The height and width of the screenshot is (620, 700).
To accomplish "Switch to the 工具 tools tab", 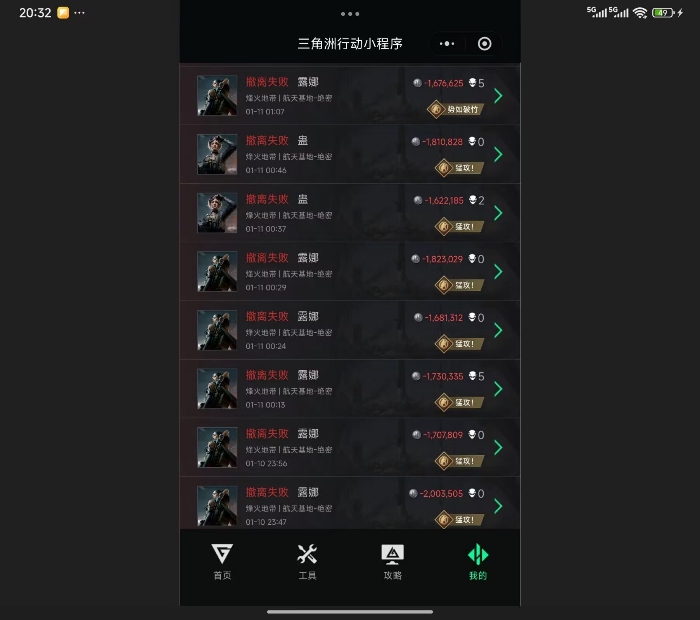I will pyautogui.click(x=307, y=561).
